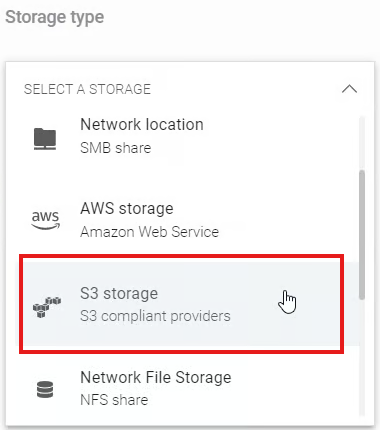Image resolution: width=380 pixels, height=430 pixels.
Task: Click the scrollbar track above the thumb
Action: point(362,143)
